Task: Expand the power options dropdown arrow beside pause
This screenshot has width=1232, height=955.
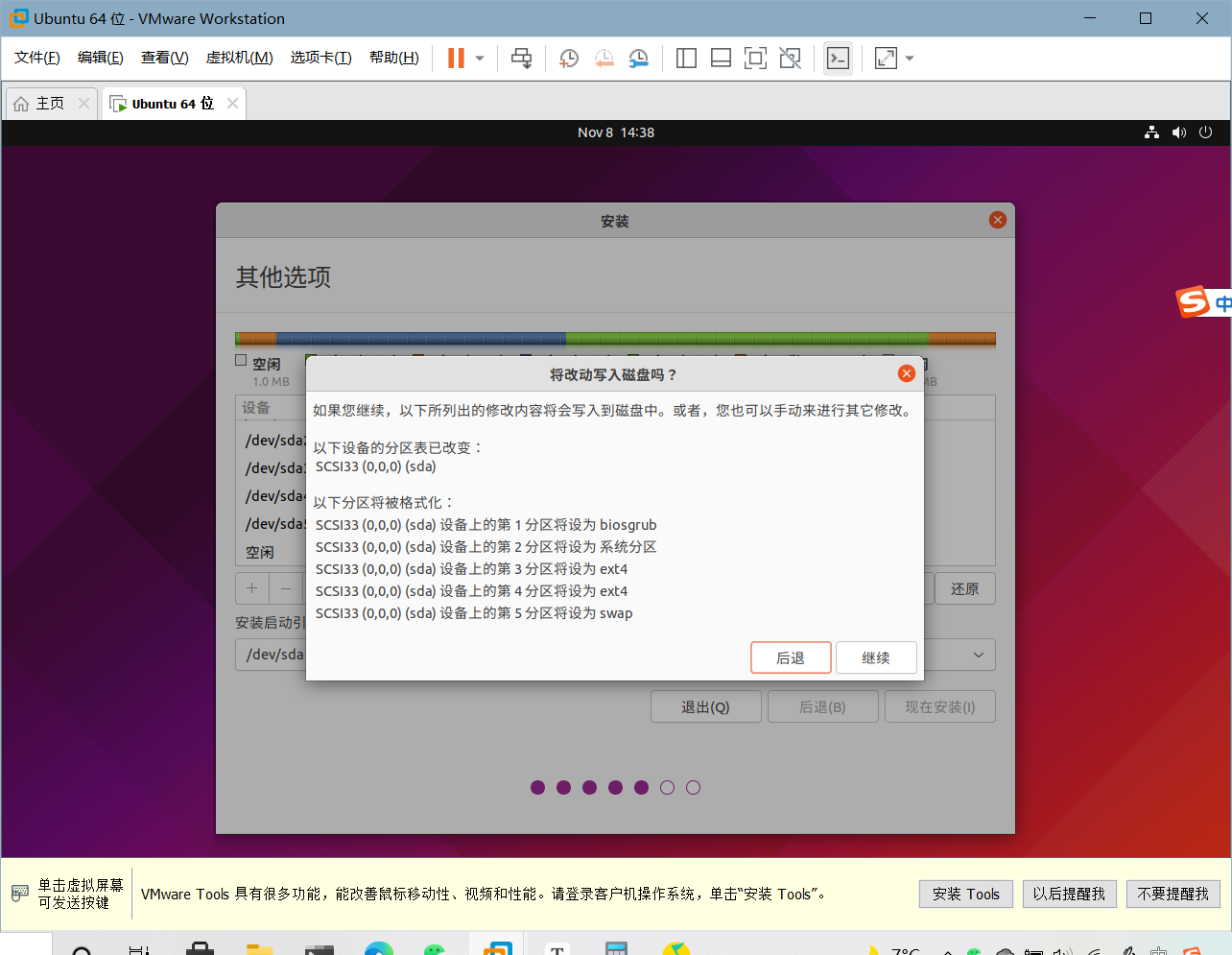Action: pos(480,59)
